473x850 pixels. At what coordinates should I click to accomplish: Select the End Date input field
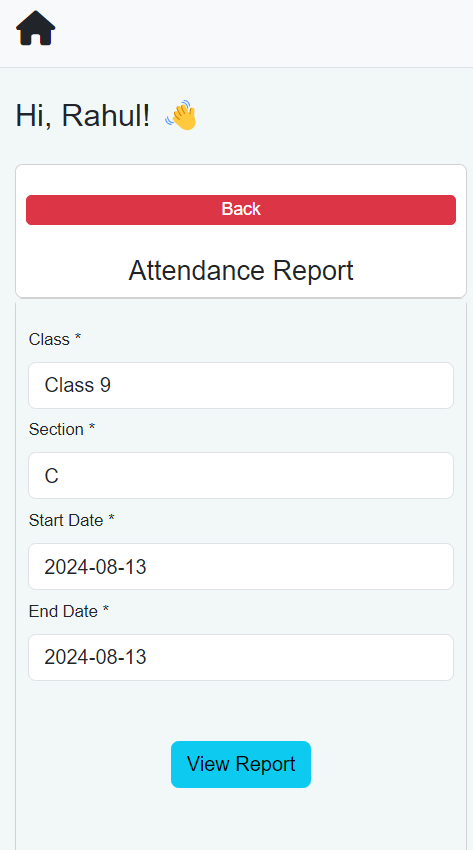point(241,658)
